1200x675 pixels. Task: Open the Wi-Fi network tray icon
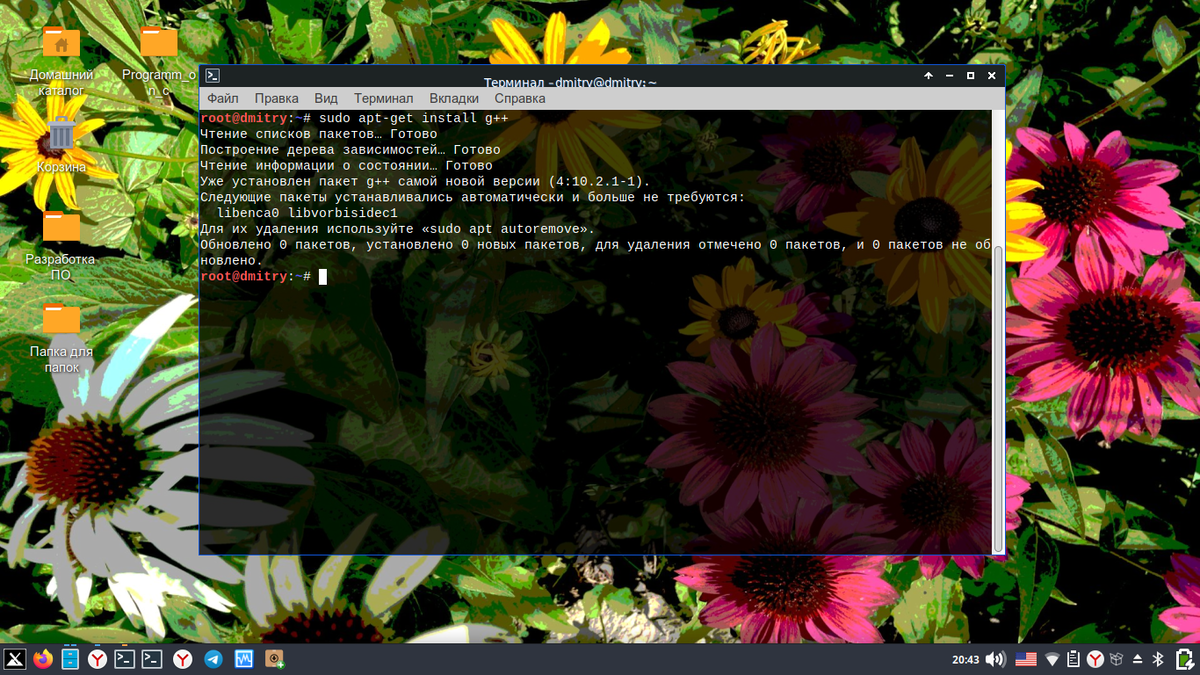tap(1052, 660)
